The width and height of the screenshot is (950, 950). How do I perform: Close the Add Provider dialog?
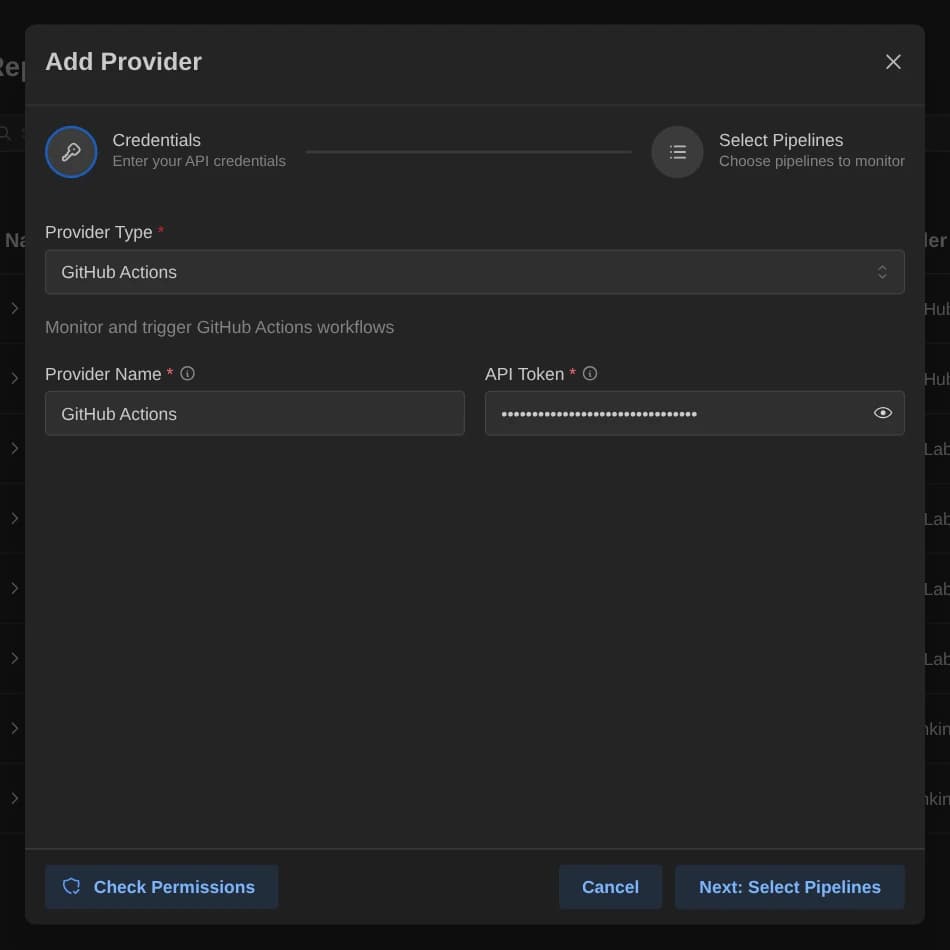tap(892, 62)
